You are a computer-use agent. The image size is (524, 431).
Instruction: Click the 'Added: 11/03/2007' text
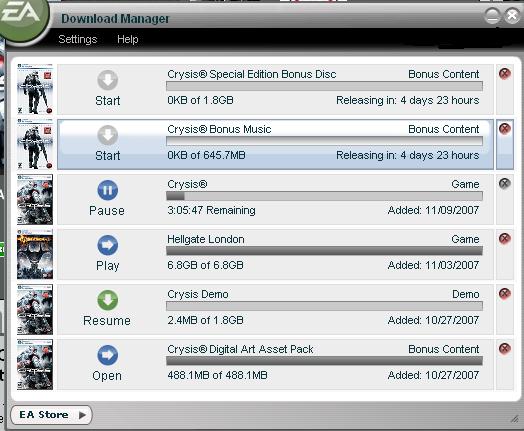[x=433, y=265]
